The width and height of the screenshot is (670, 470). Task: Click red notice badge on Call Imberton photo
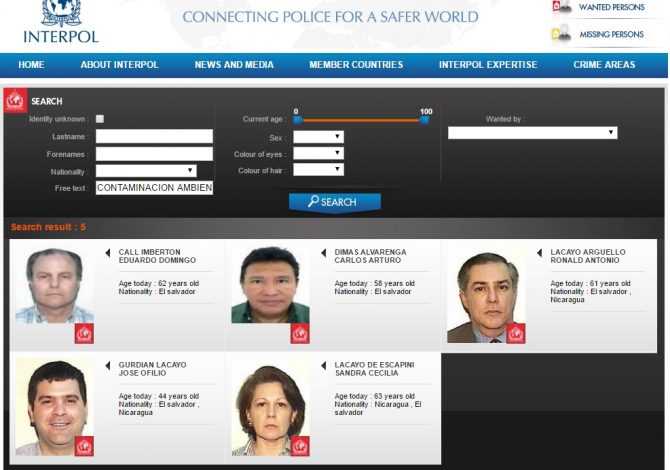[x=84, y=334]
